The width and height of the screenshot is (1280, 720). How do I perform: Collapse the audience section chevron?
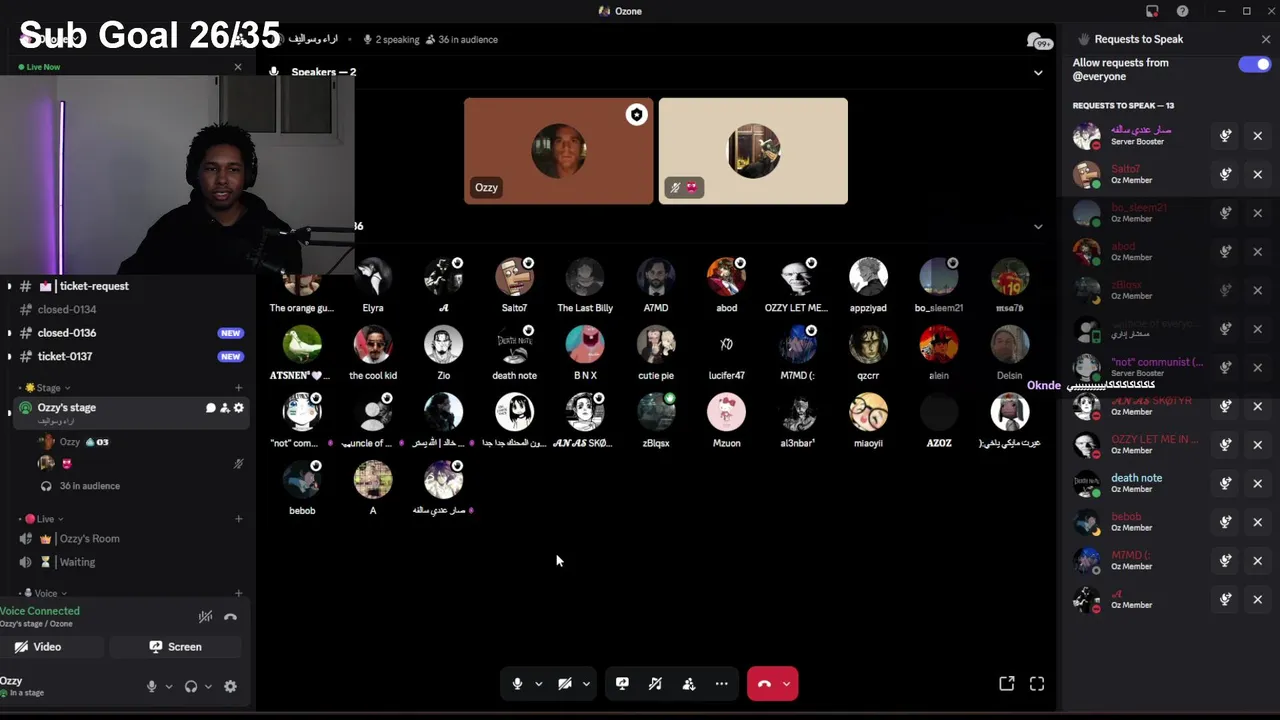(x=1038, y=226)
